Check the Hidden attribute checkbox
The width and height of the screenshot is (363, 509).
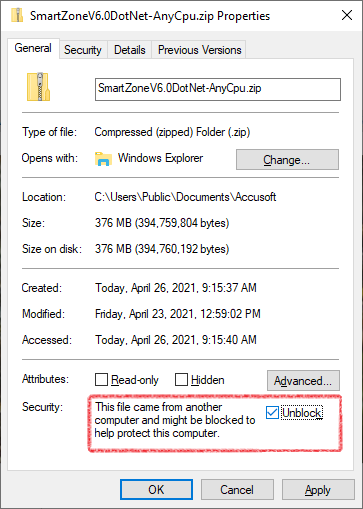181,379
